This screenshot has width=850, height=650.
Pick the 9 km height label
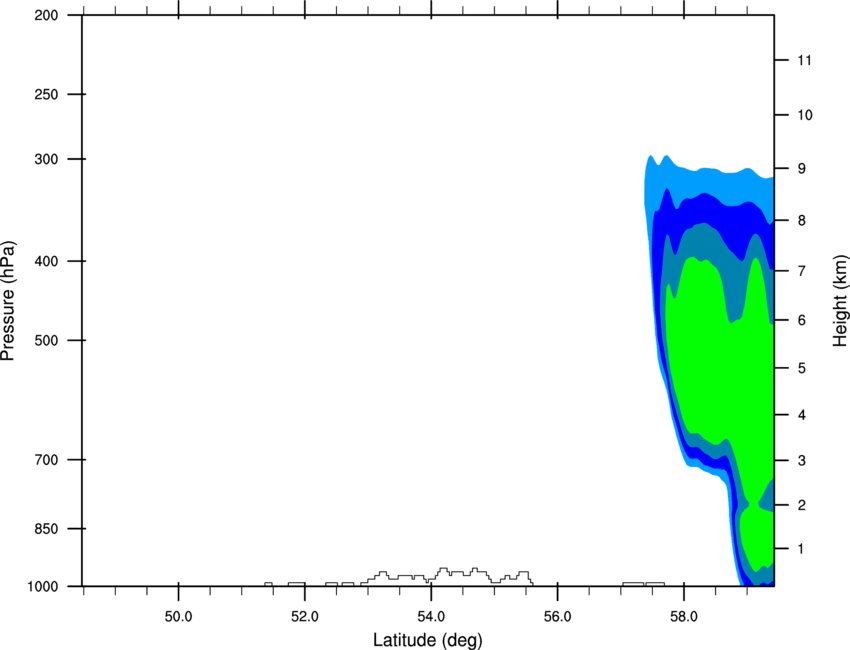coord(802,169)
